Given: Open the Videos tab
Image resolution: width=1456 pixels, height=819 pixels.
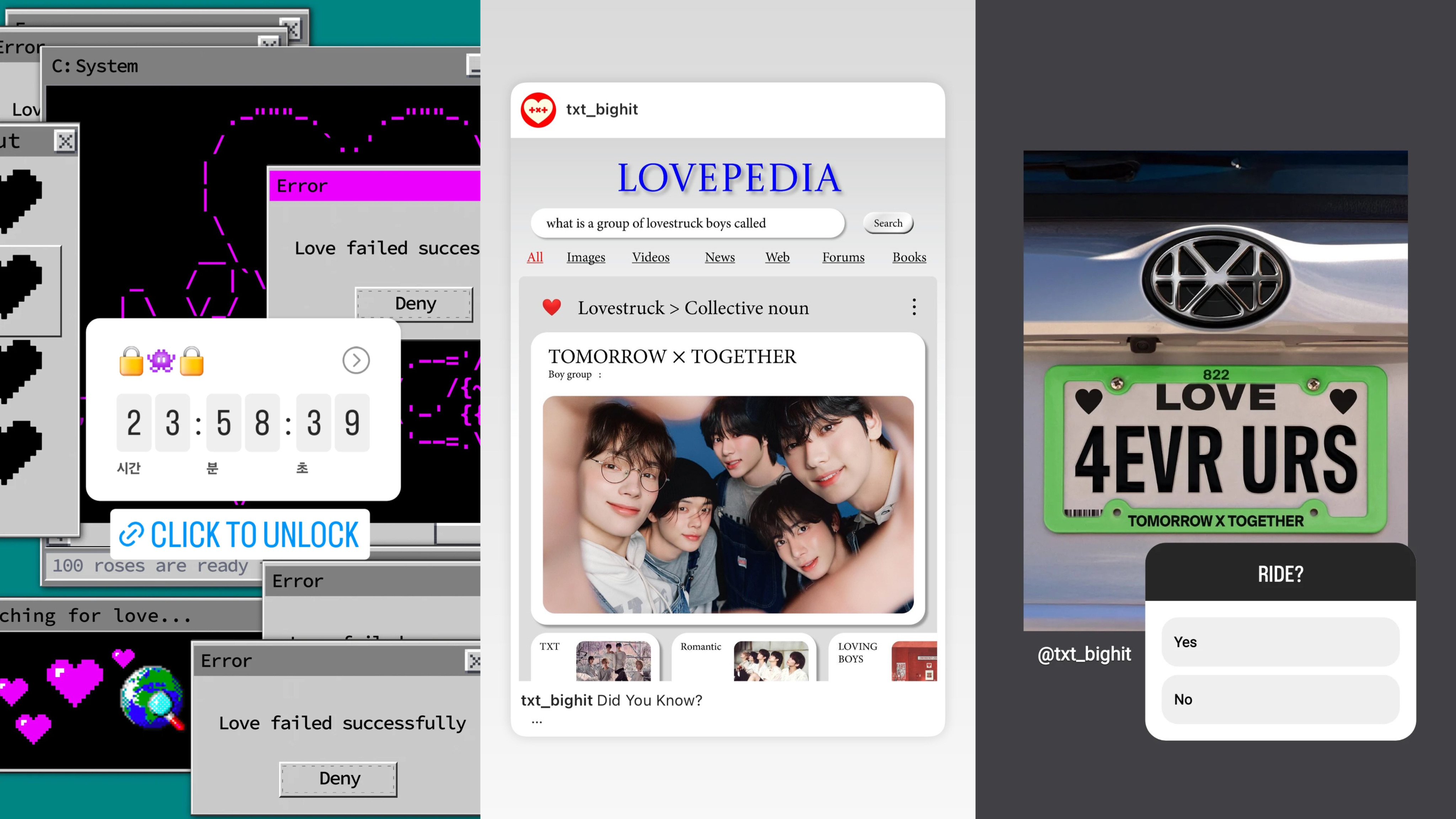Looking at the screenshot, I should point(651,257).
